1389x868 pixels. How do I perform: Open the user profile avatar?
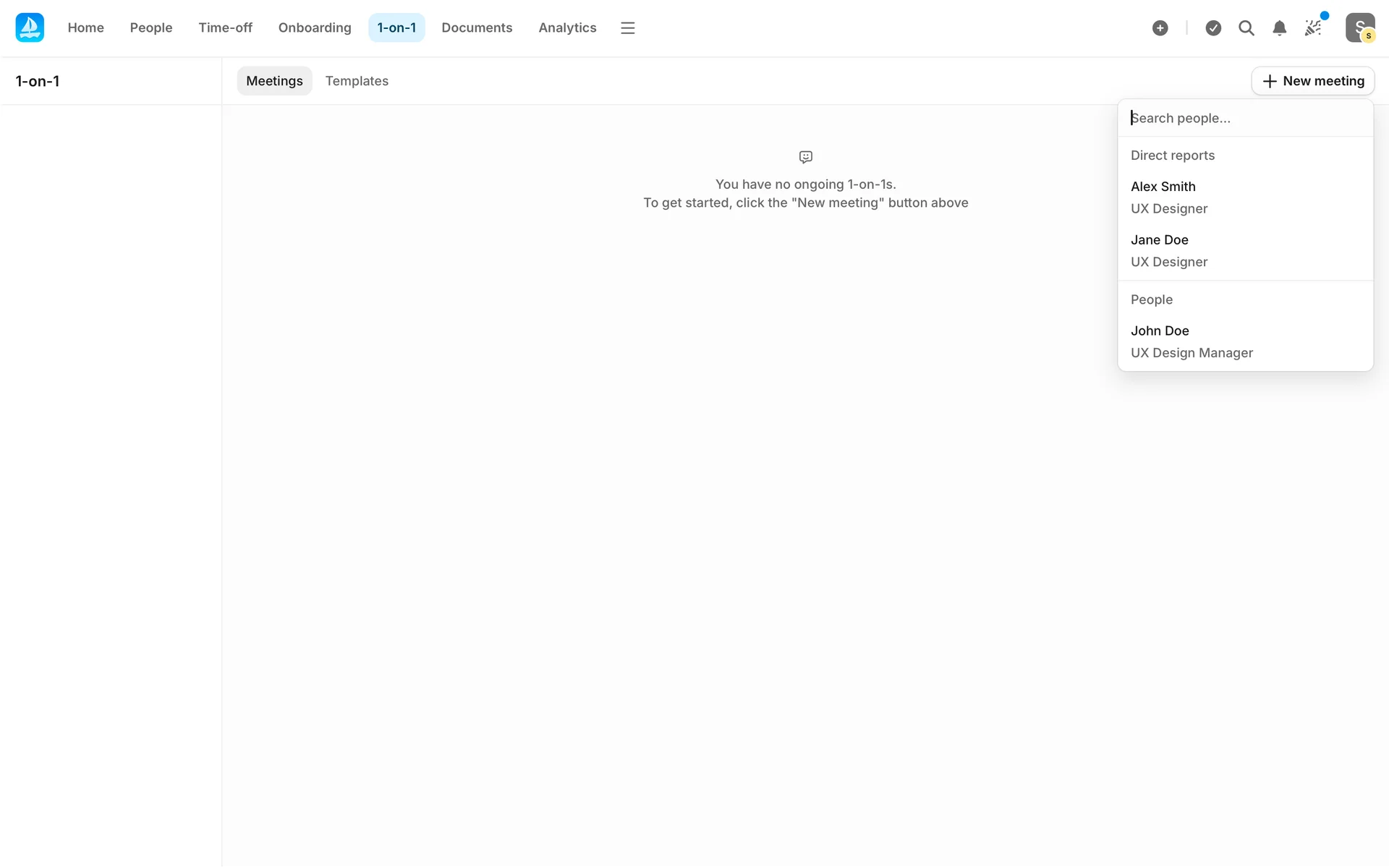[1359, 27]
